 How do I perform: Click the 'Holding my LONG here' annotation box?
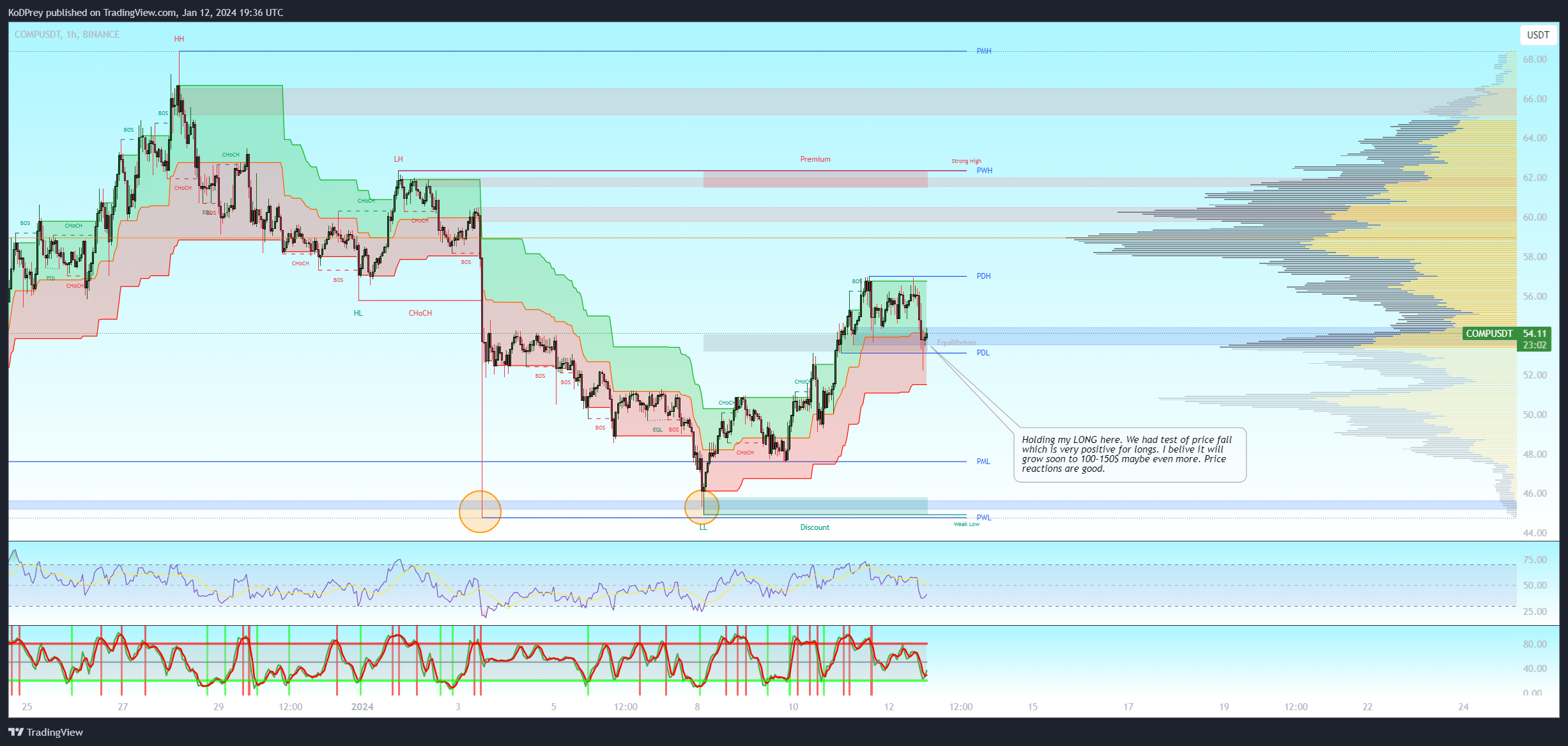point(1130,455)
